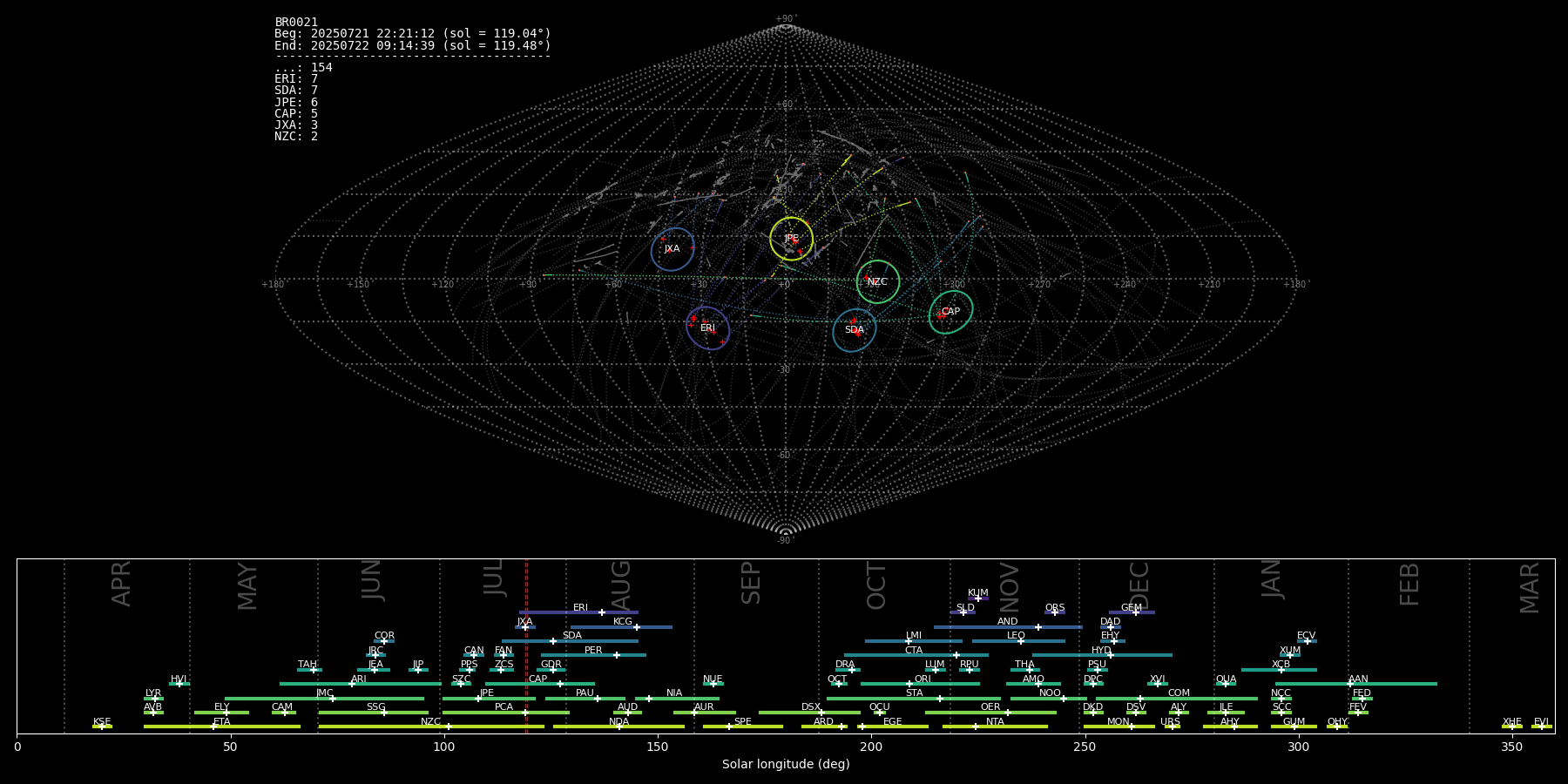Click the SDA shower bar in the timeline
This screenshot has height=784, width=1568.
click(570, 641)
